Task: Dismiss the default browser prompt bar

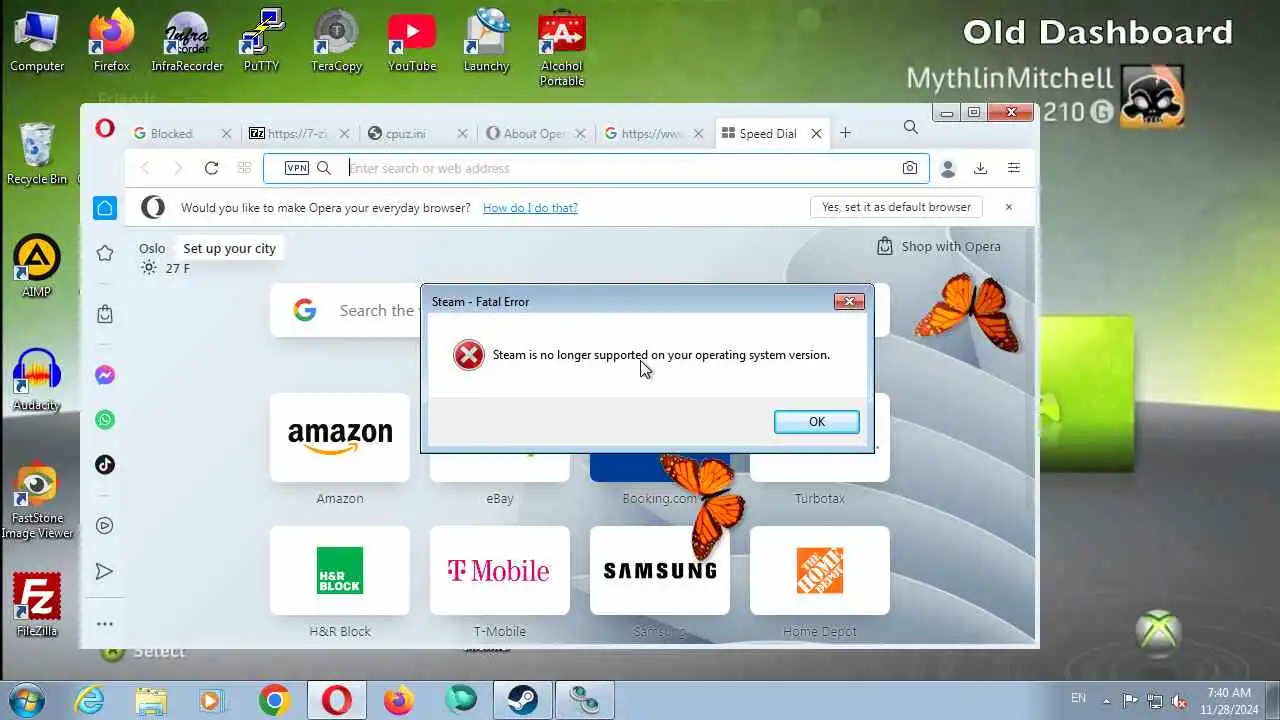Action: (x=1008, y=207)
